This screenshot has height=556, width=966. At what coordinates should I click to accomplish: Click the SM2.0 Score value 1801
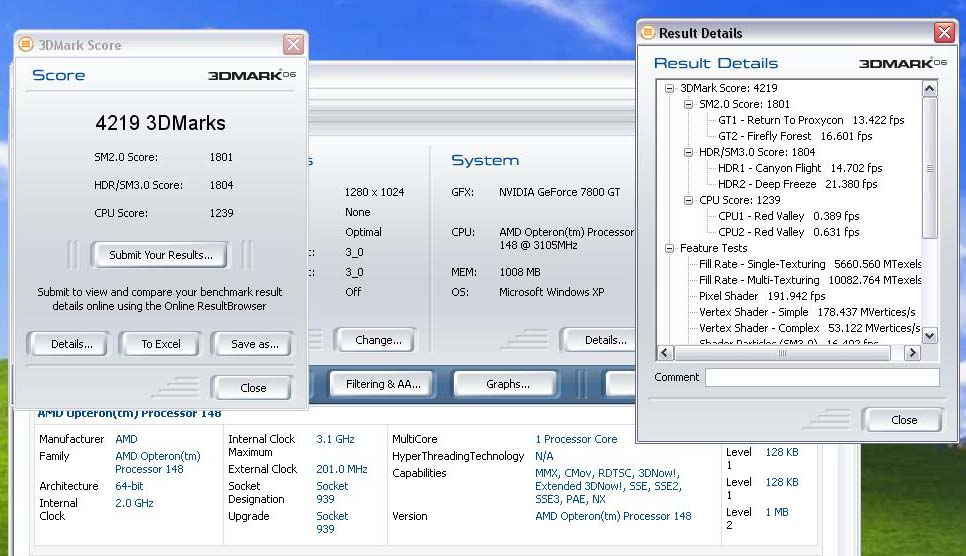click(x=221, y=157)
